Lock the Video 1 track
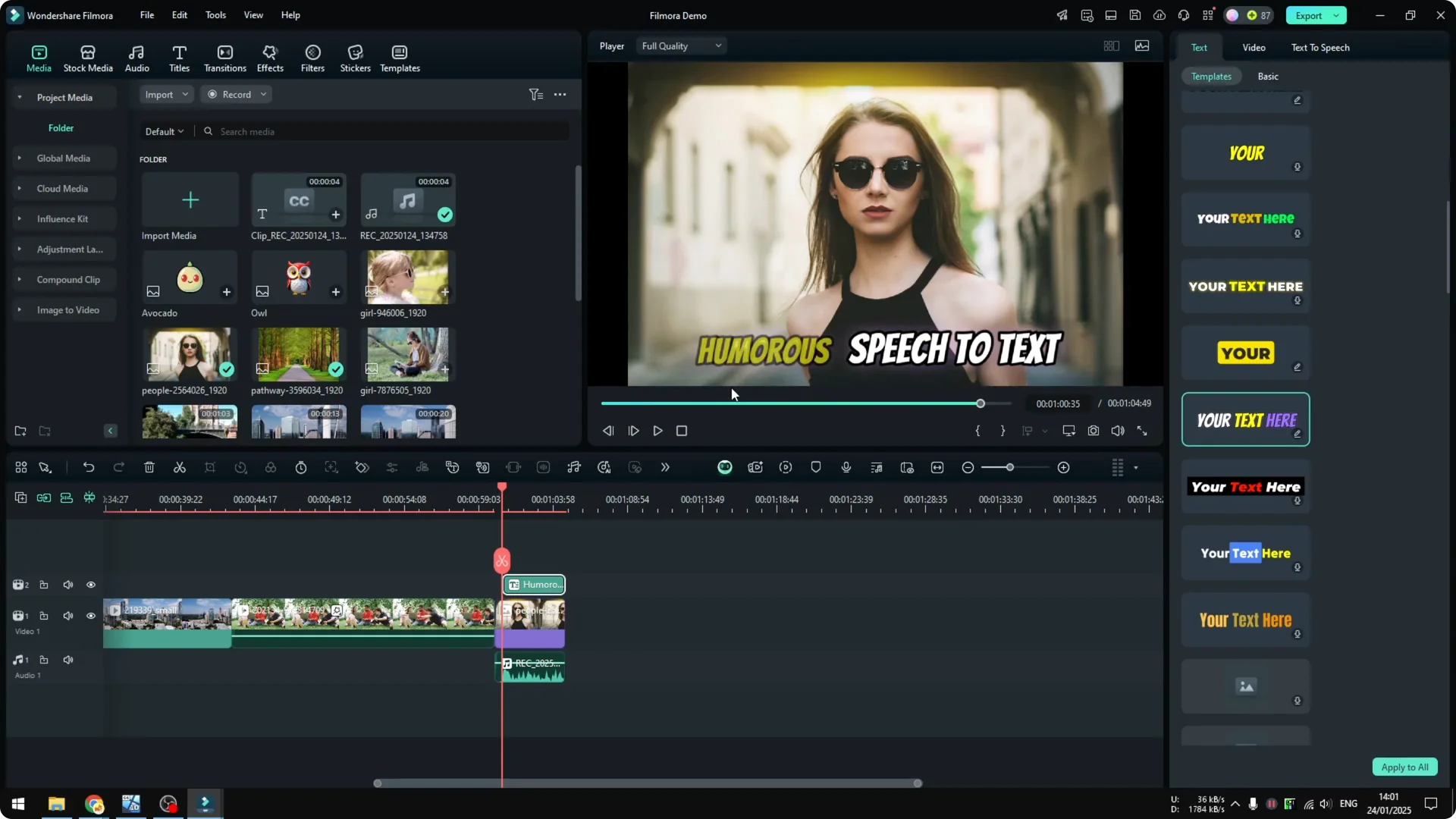Viewport: 1456px width, 819px height. (44, 616)
